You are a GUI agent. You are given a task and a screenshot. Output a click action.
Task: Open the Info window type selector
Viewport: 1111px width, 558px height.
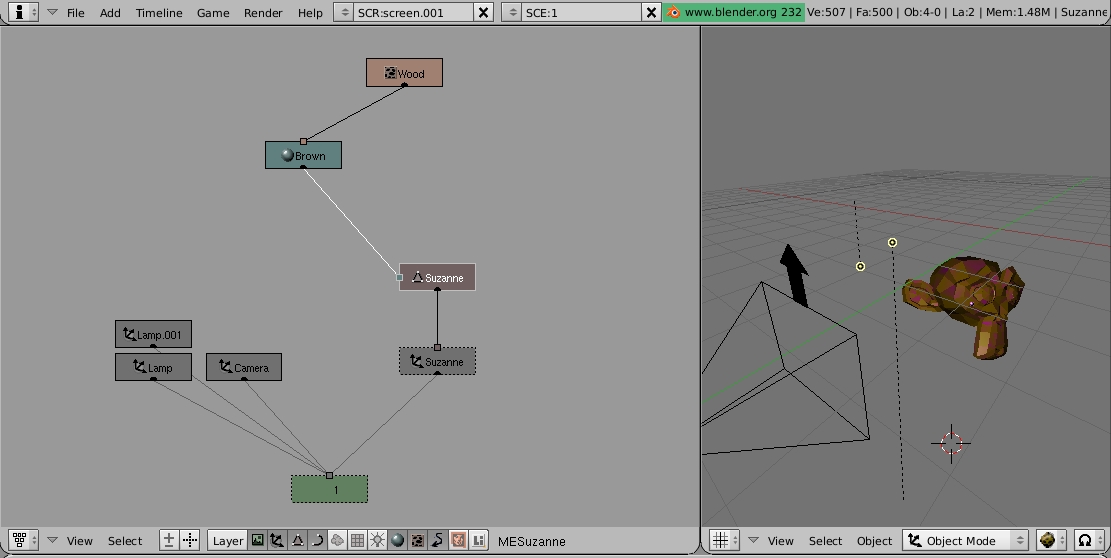pos(23,12)
